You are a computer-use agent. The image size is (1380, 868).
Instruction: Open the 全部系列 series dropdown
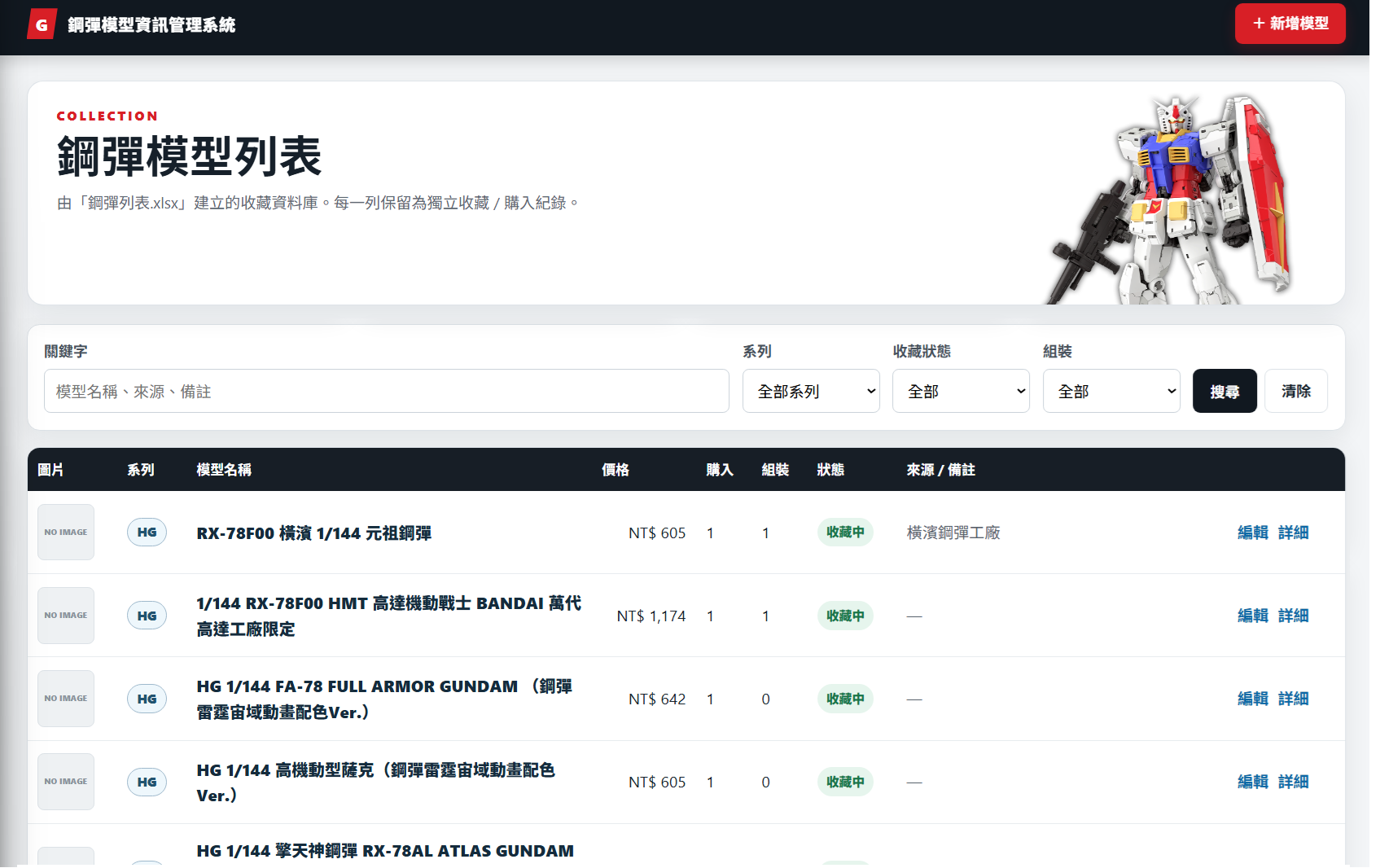pyautogui.click(x=811, y=391)
